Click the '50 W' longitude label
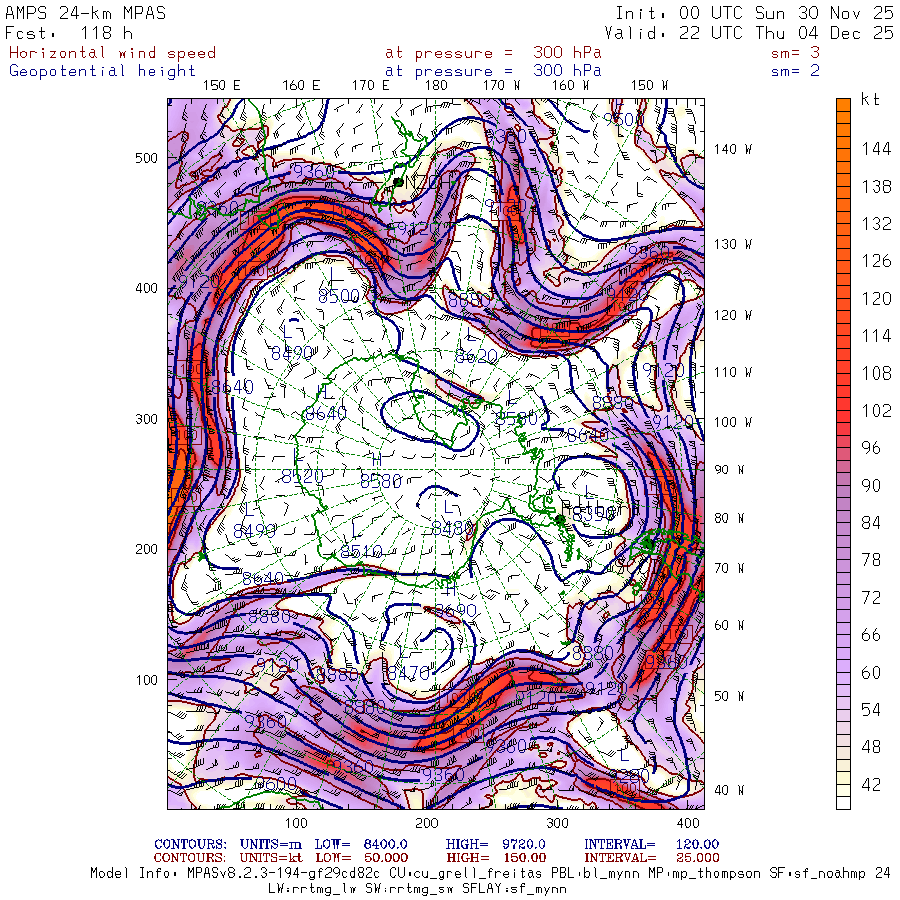 729,696
